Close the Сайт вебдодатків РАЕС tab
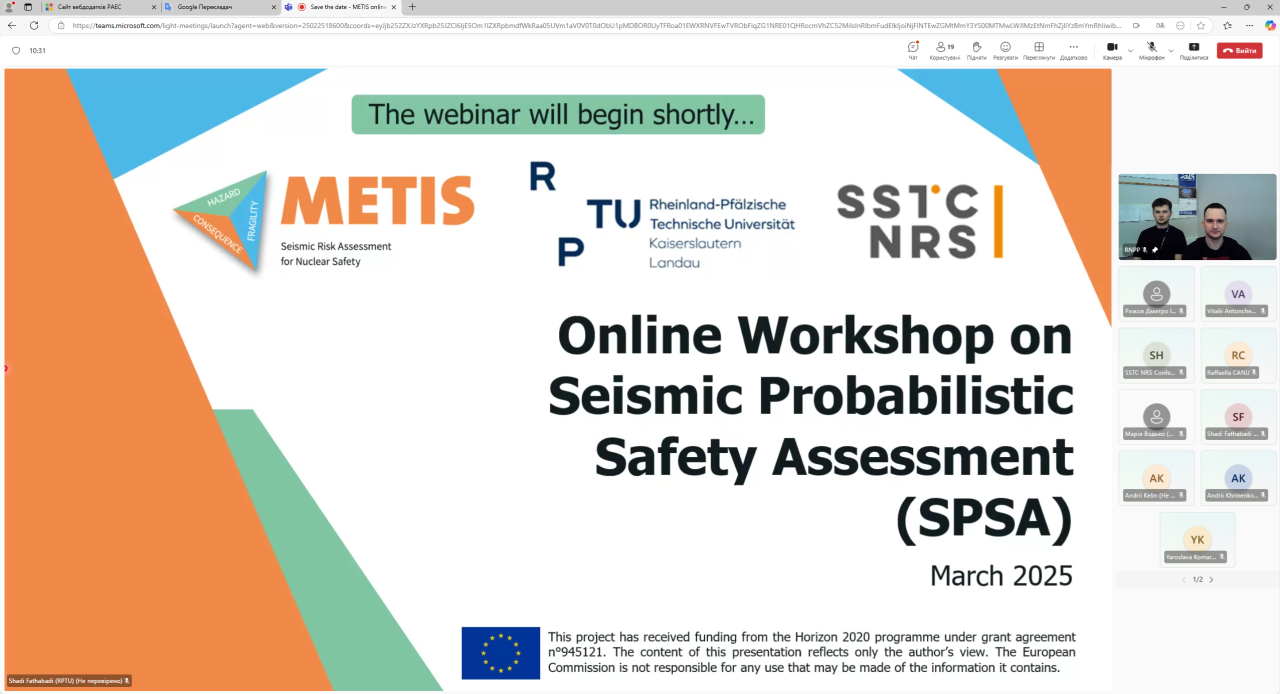The width and height of the screenshot is (1280, 694). (154, 7)
